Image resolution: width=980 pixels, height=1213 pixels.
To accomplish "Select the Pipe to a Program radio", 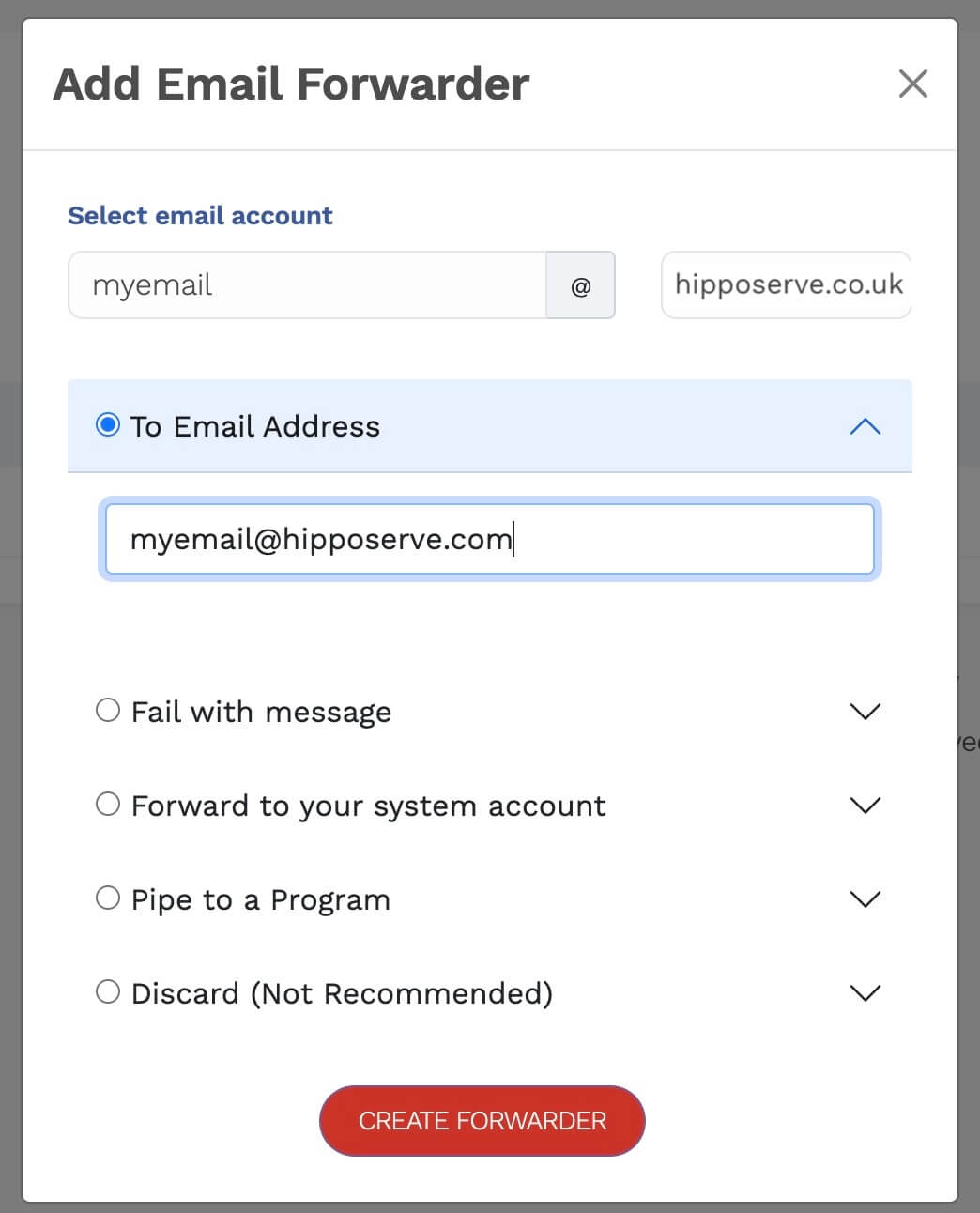I will [x=108, y=898].
